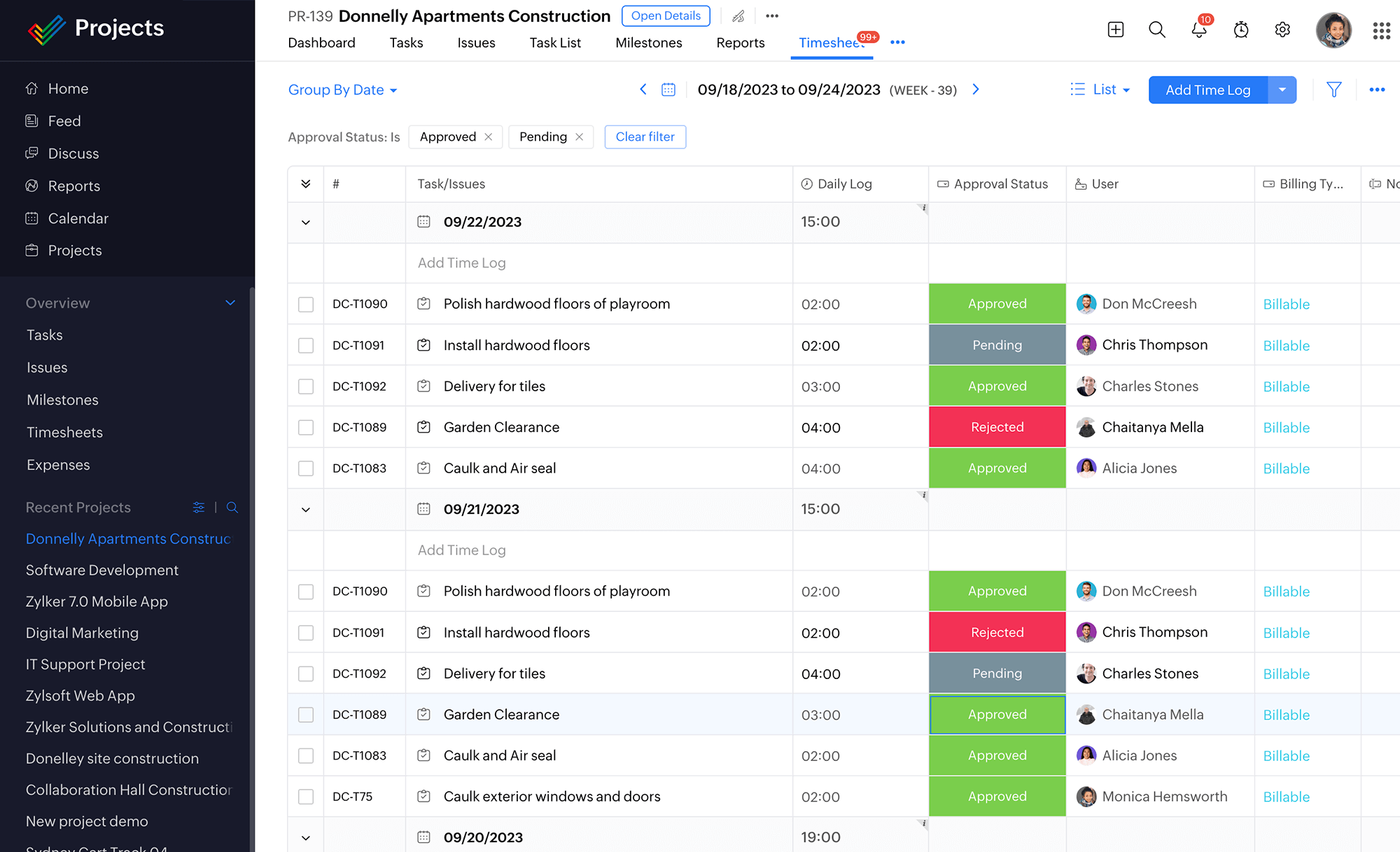Toggle checkbox for DC-T1090 row
The width and height of the screenshot is (1400, 852).
306,304
